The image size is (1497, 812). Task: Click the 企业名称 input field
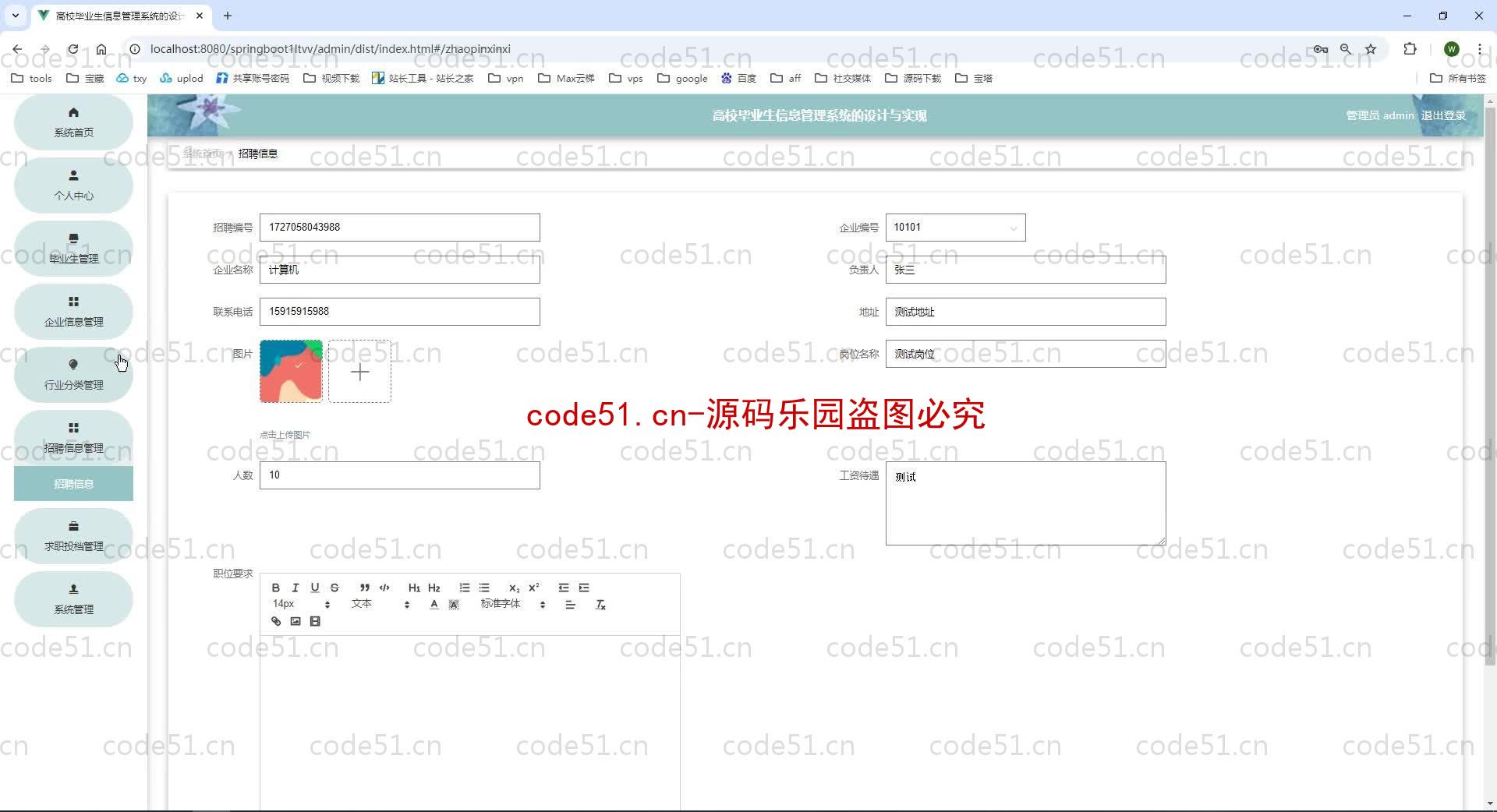coord(399,270)
